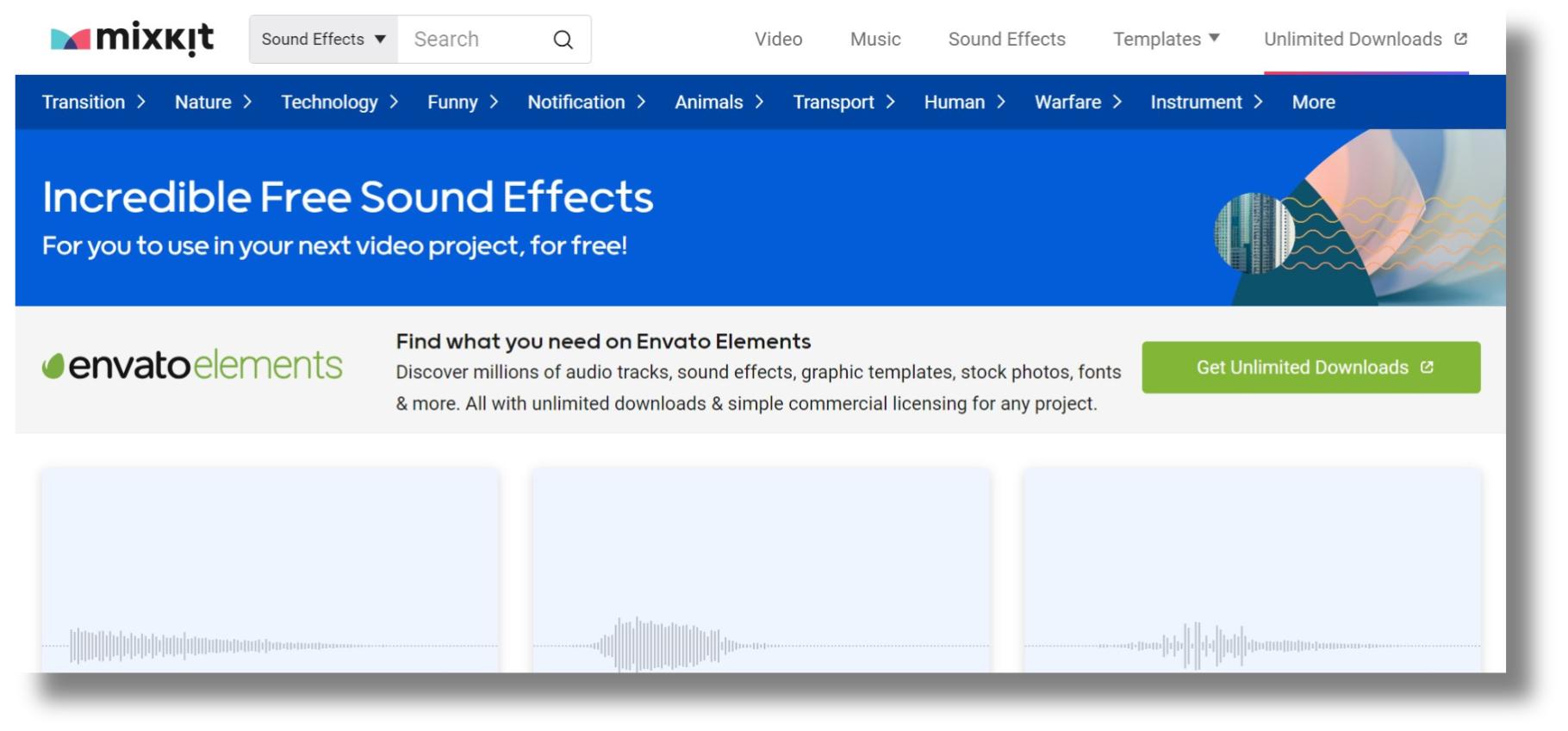This screenshot has width=1568, height=731.
Task: Play the first sound effect waveform card
Action: click(x=270, y=570)
